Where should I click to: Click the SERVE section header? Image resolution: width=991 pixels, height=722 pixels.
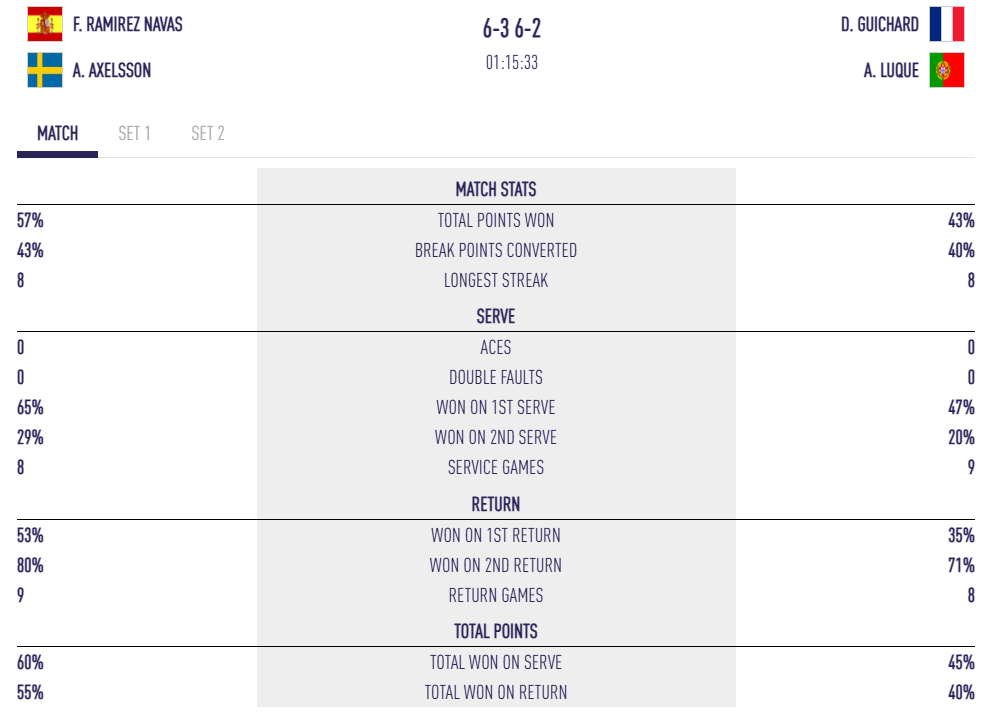click(x=496, y=316)
